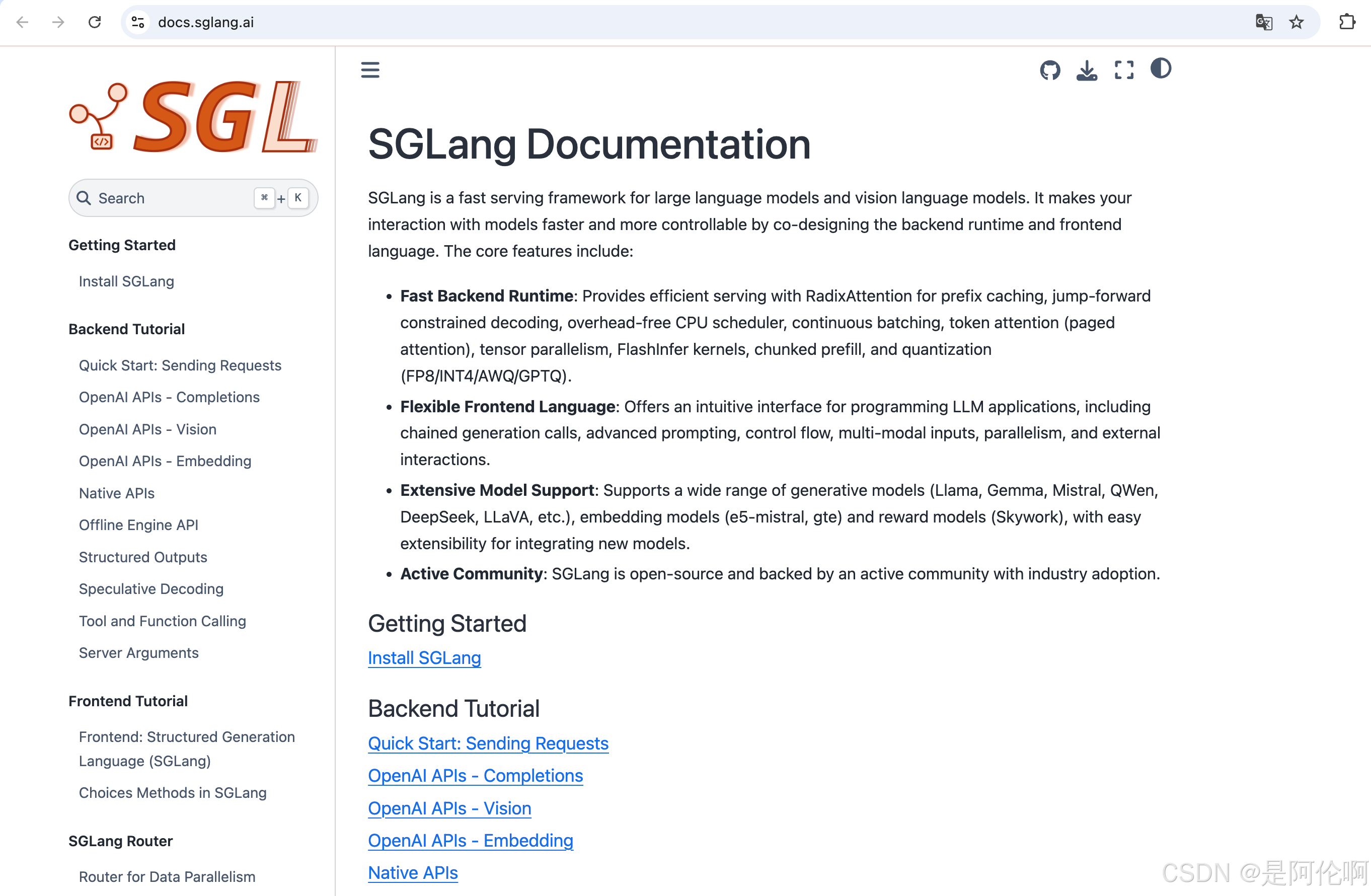This screenshot has width=1371, height=896.
Task: Select Speculative Decoding sidebar entry
Action: [x=151, y=589]
